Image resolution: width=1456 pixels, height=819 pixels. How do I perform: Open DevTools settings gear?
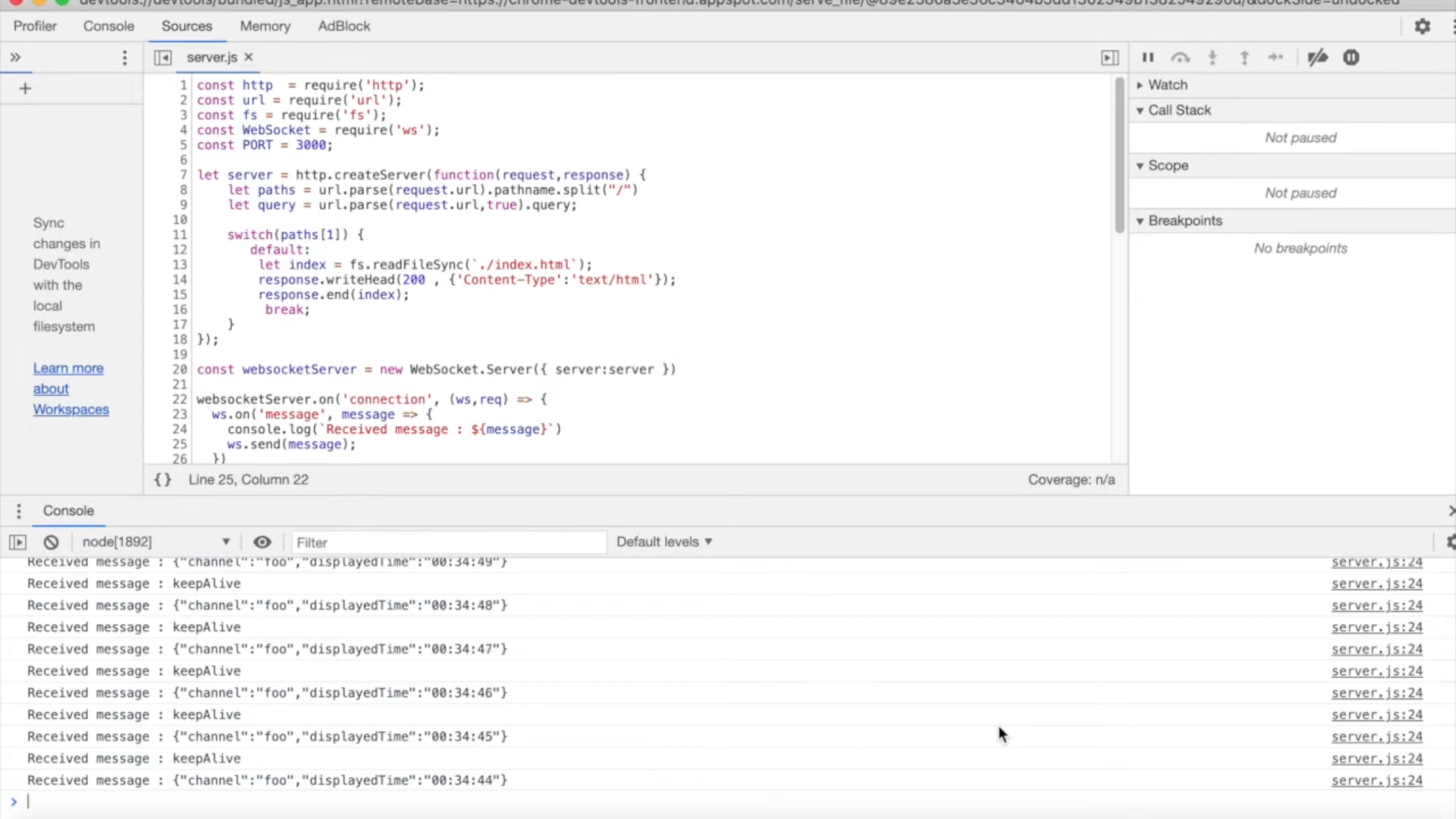point(1422,27)
